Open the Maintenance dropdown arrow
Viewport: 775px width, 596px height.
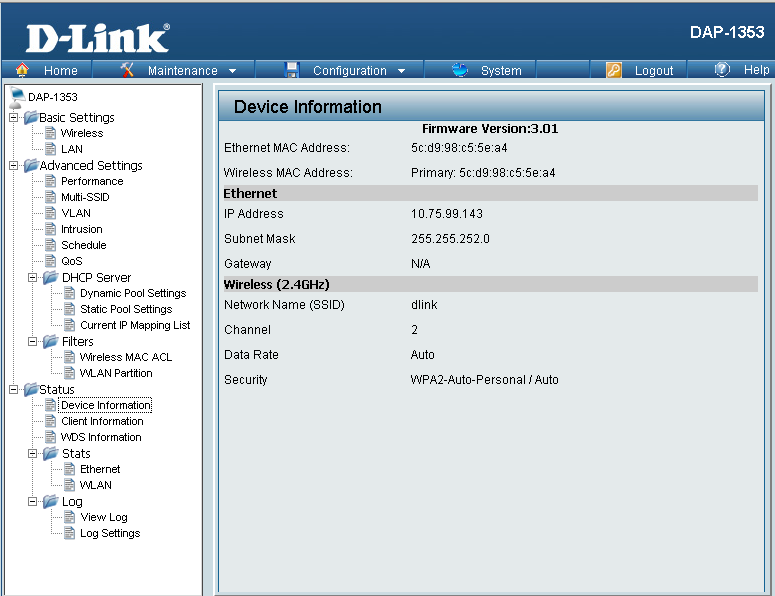[x=232, y=71]
